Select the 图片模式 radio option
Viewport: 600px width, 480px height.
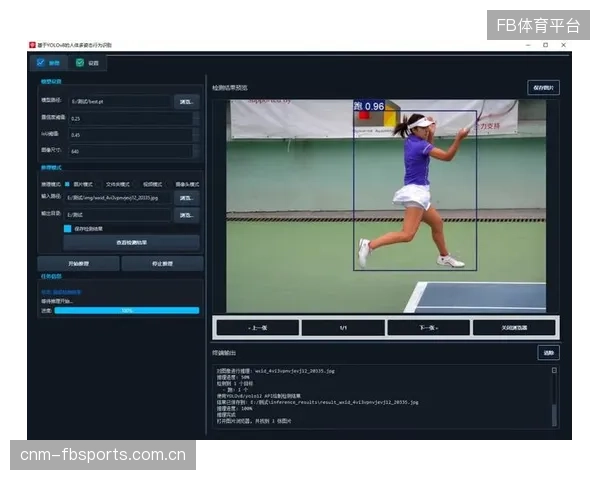pos(79,184)
